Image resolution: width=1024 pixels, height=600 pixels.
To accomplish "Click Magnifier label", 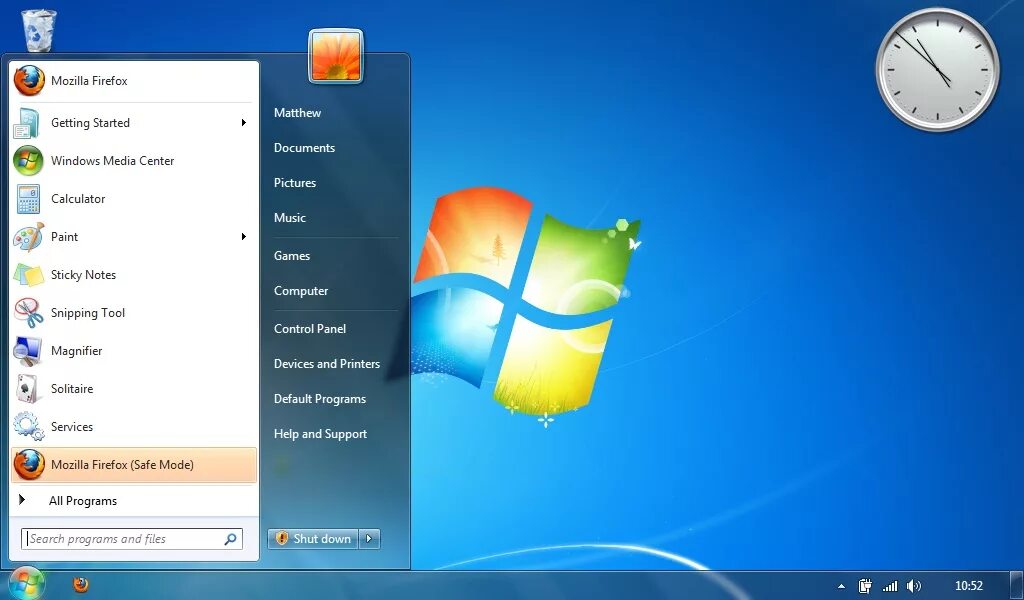I will pyautogui.click(x=76, y=351).
